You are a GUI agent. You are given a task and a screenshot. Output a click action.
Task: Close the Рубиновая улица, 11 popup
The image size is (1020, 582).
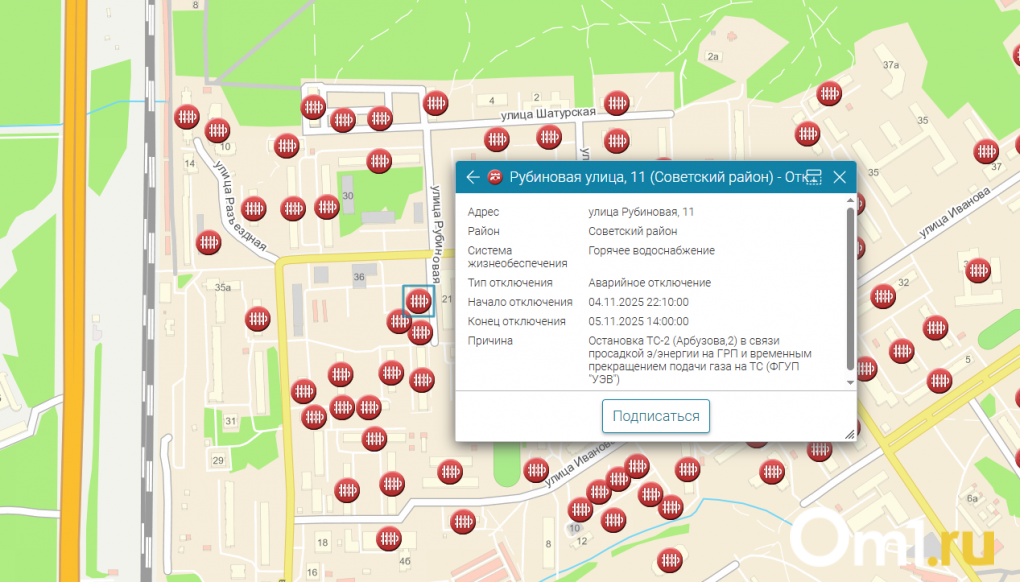click(x=840, y=178)
